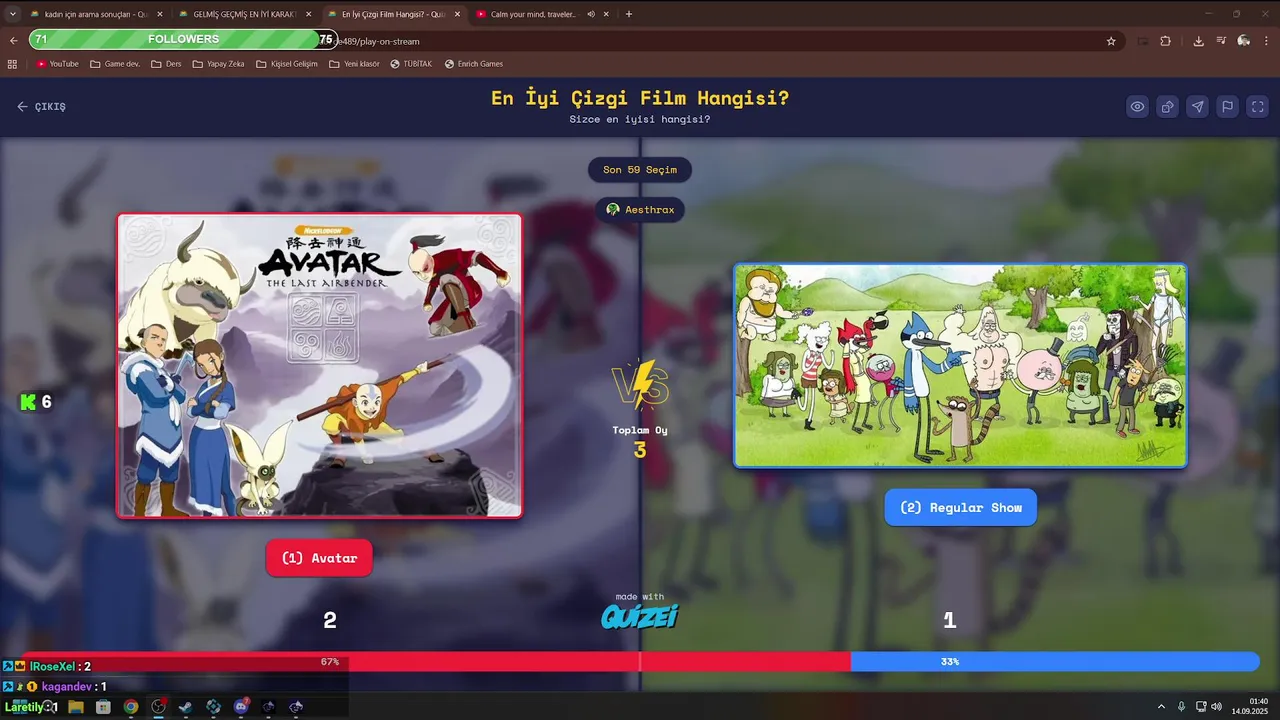Open File Explorer from the taskbar
This screenshot has width=1280, height=720.
(76, 707)
